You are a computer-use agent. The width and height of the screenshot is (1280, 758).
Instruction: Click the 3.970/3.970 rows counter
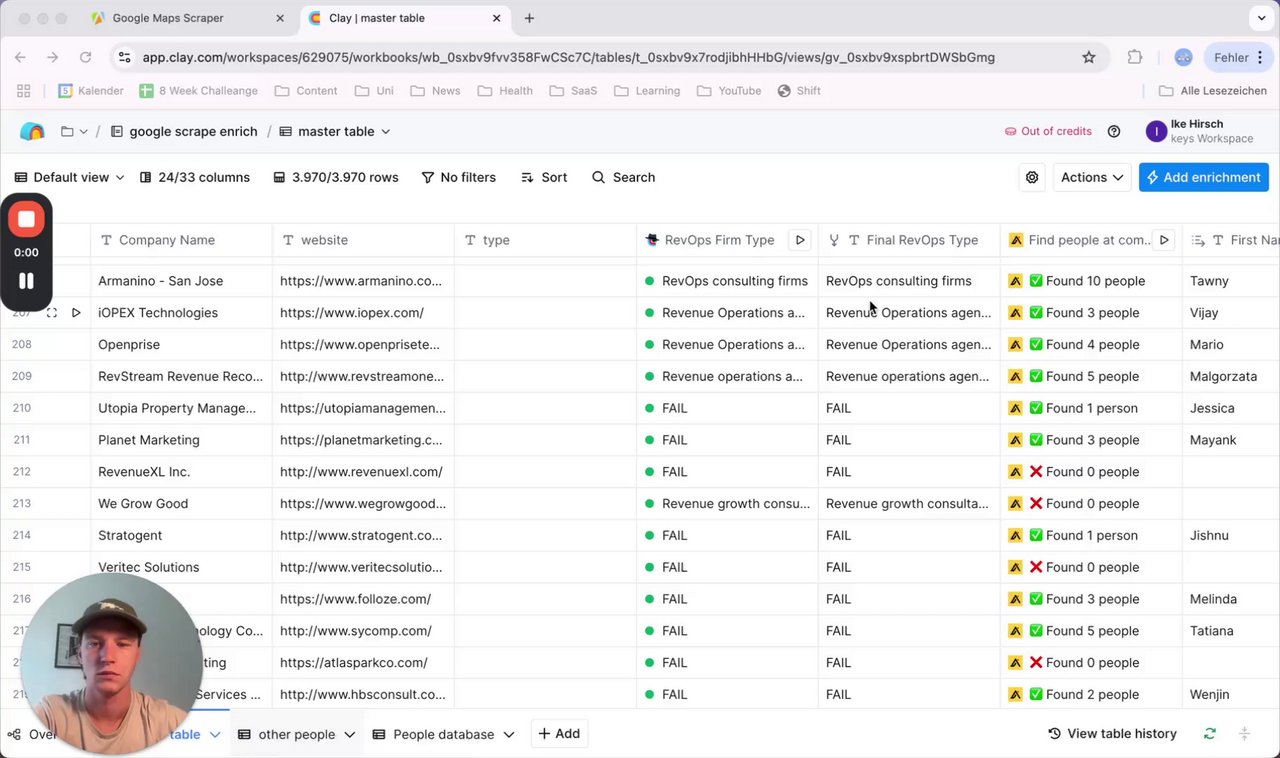(x=336, y=177)
